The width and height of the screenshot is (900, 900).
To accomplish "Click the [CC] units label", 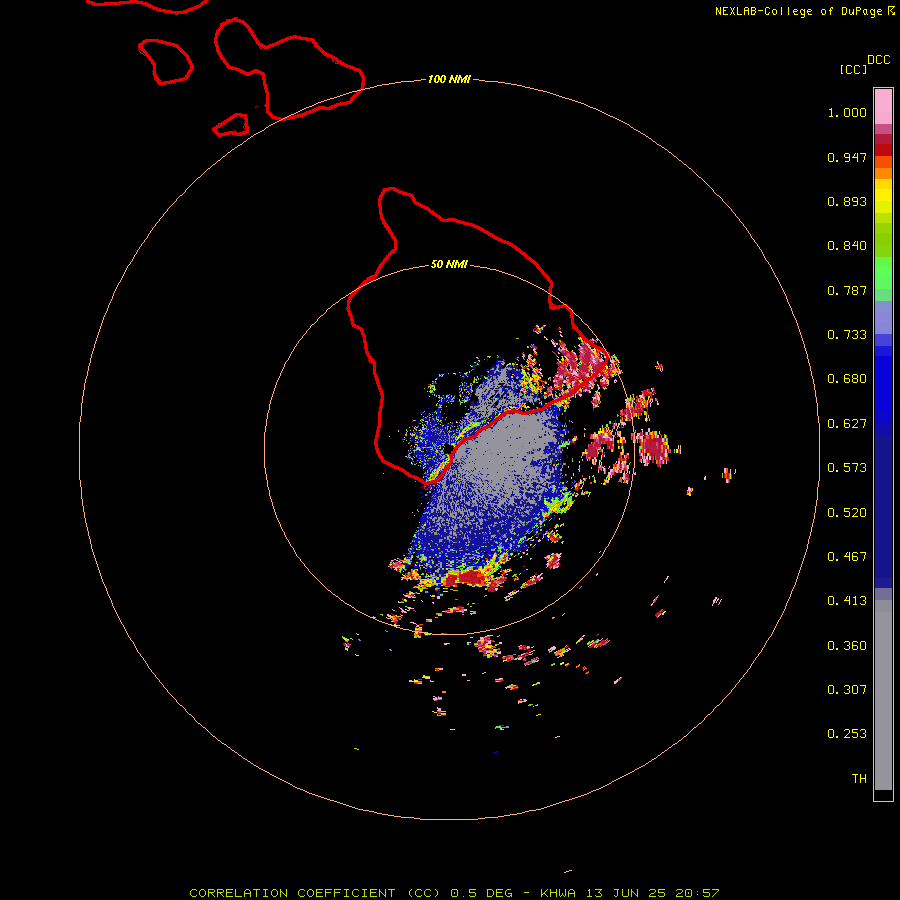I will coord(853,69).
